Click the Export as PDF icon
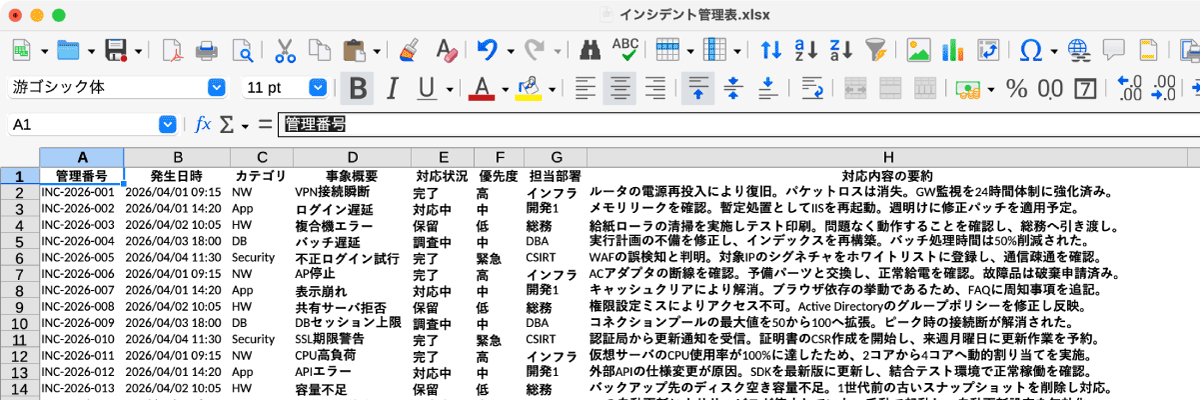Image resolution: width=1200 pixels, height=400 pixels. click(x=172, y=49)
